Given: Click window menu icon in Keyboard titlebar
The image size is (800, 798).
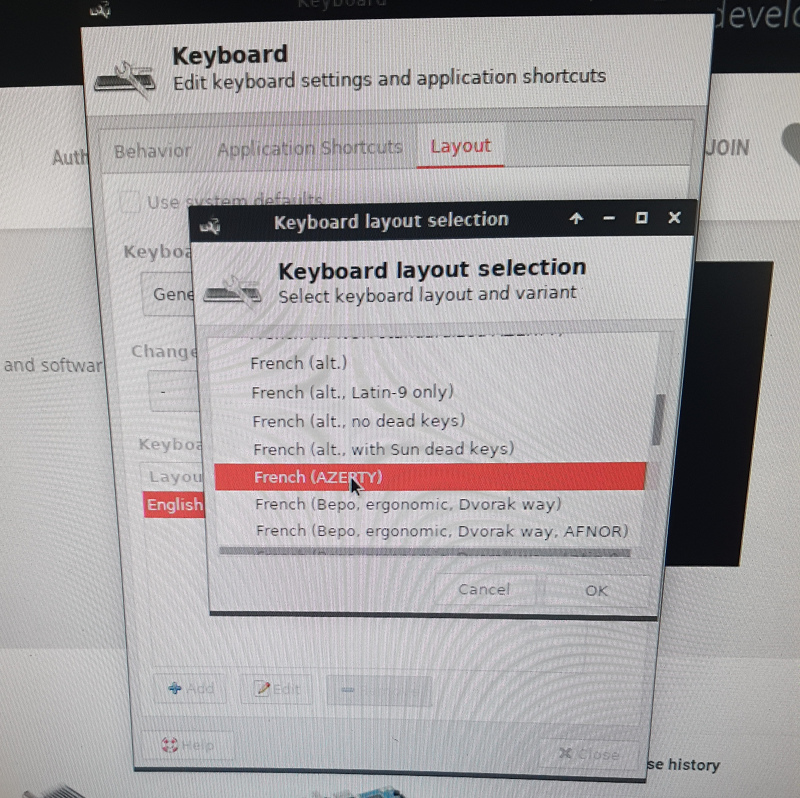Looking at the screenshot, I should [x=100, y=9].
